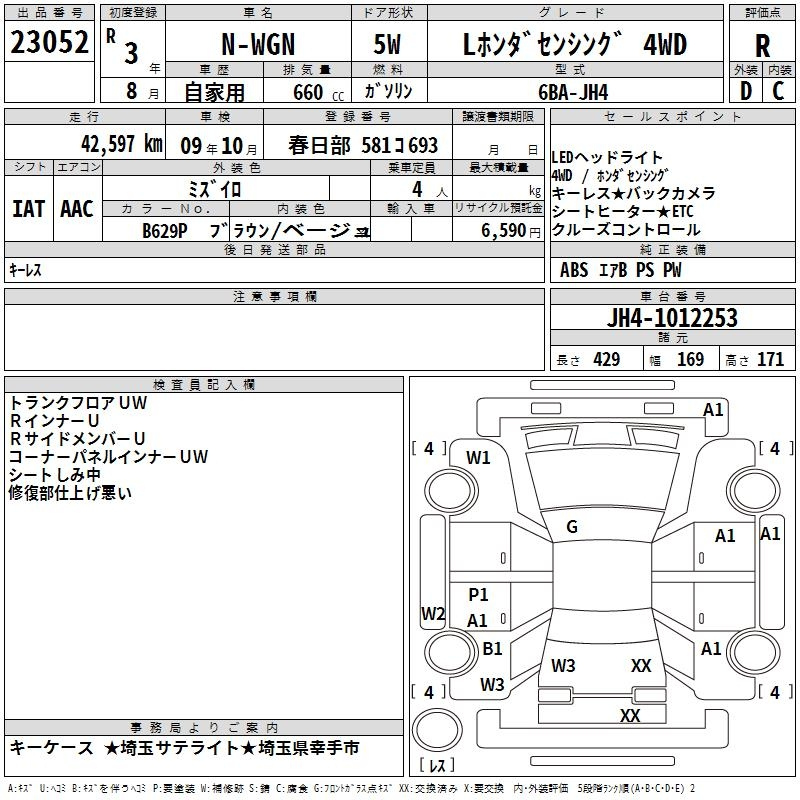
Task: Click the G windshield mark on car diagram
Action: (572, 527)
